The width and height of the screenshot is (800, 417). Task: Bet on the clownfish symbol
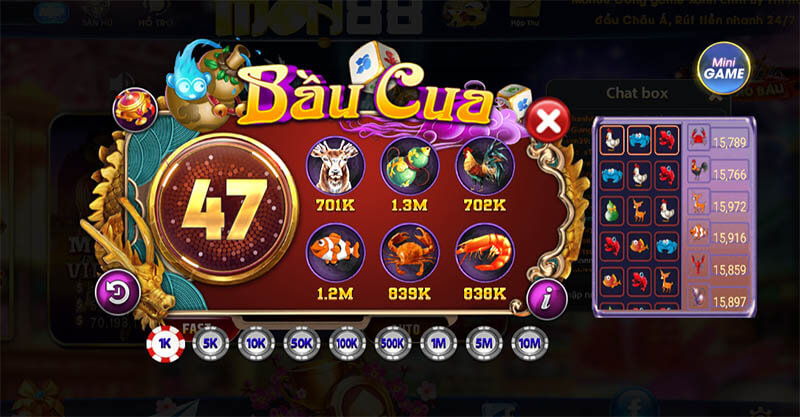click(335, 253)
